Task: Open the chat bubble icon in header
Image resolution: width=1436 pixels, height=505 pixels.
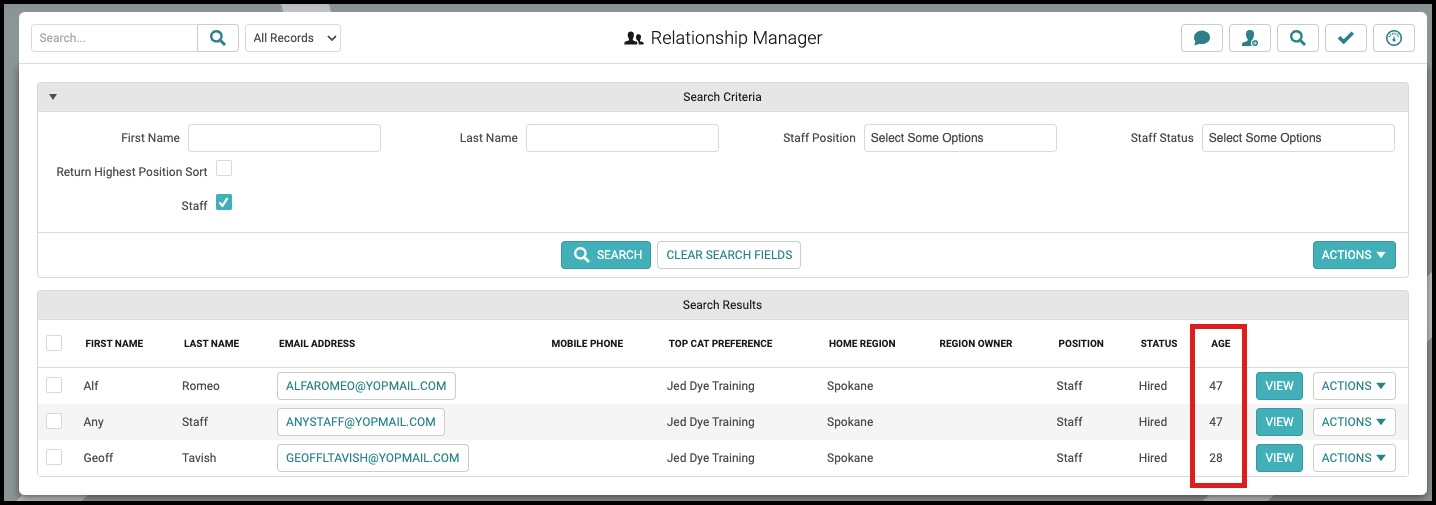Action: click(x=1202, y=38)
